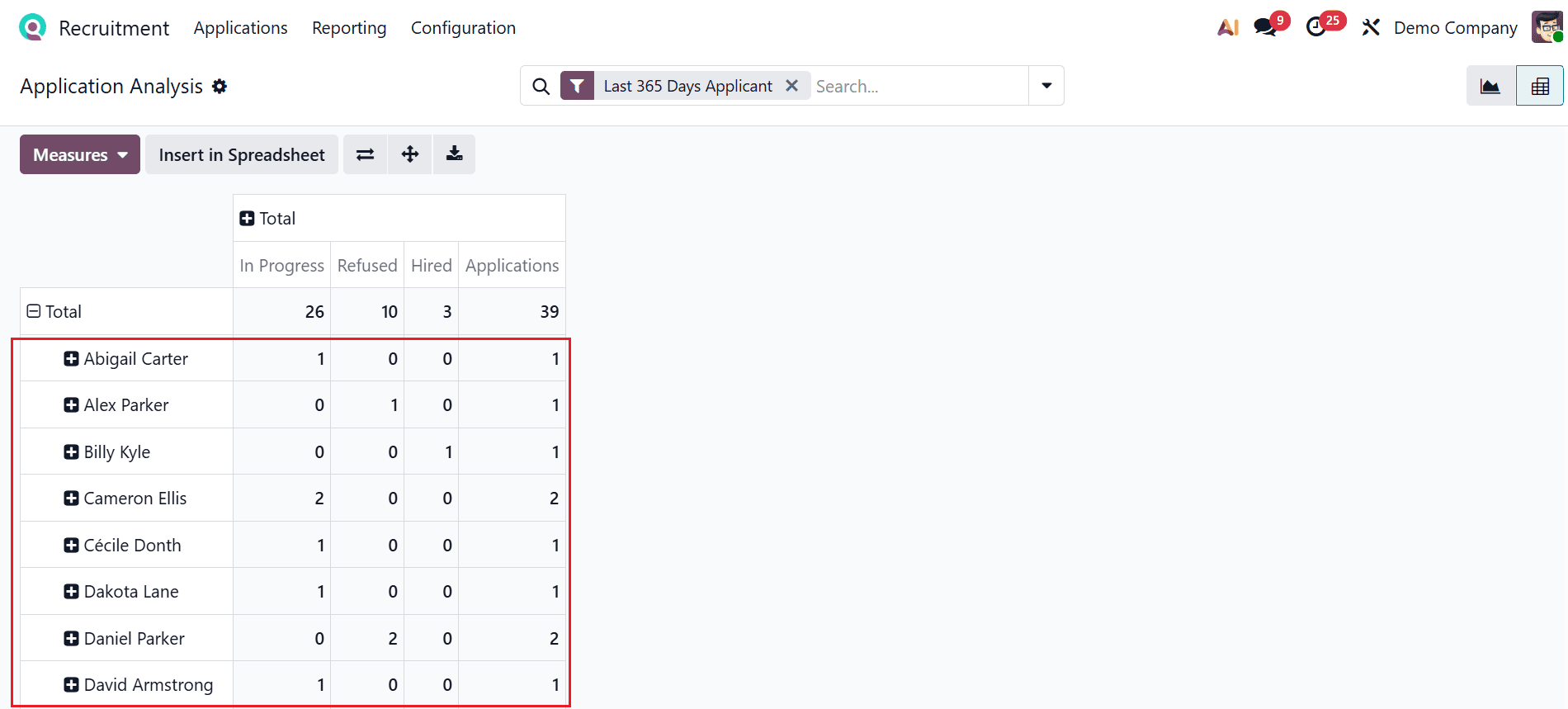Expand the search filter options arrow
The height and width of the screenshot is (709, 1568).
[1046, 85]
